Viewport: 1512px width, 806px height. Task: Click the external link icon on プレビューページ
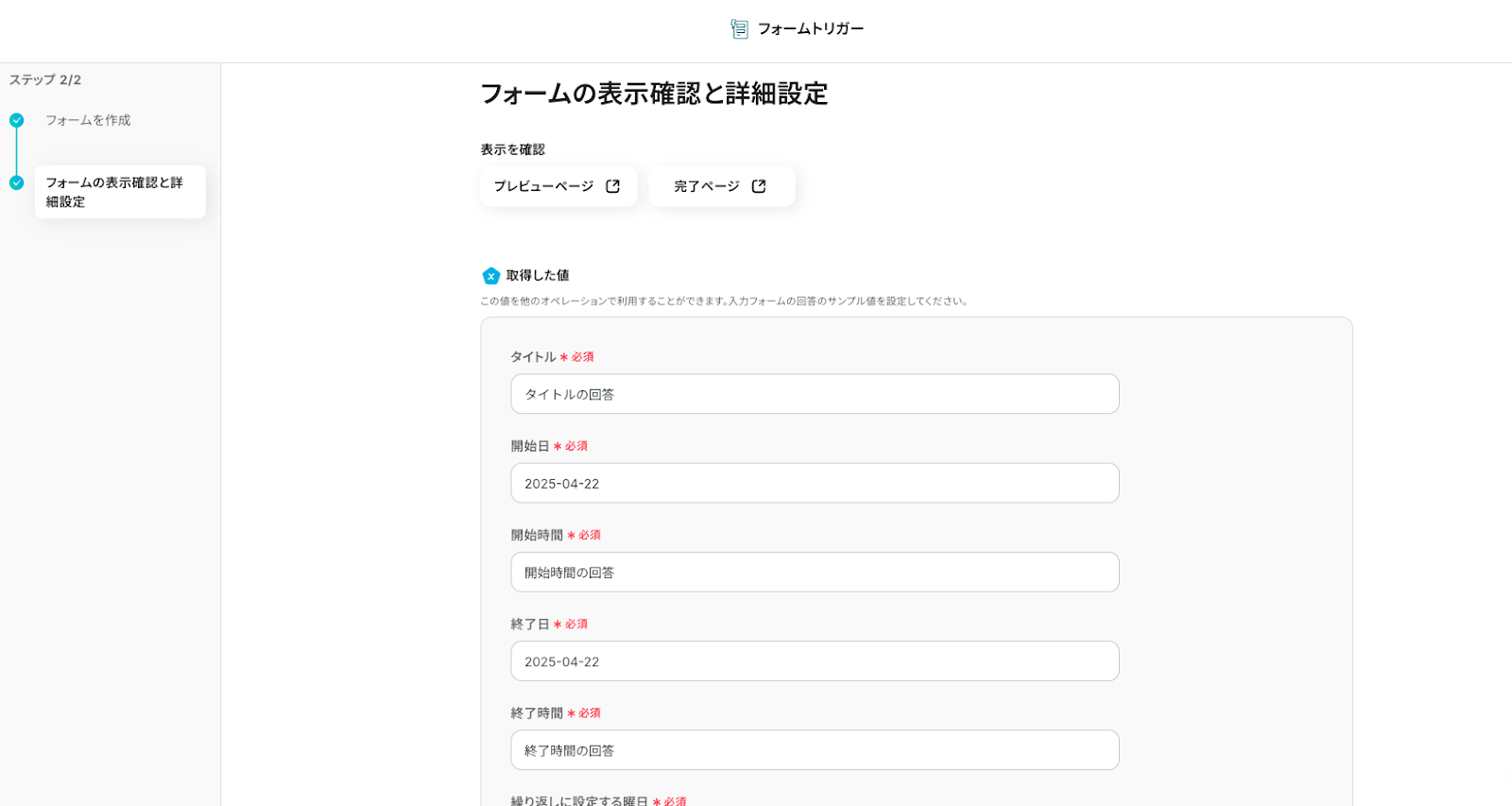(x=612, y=186)
